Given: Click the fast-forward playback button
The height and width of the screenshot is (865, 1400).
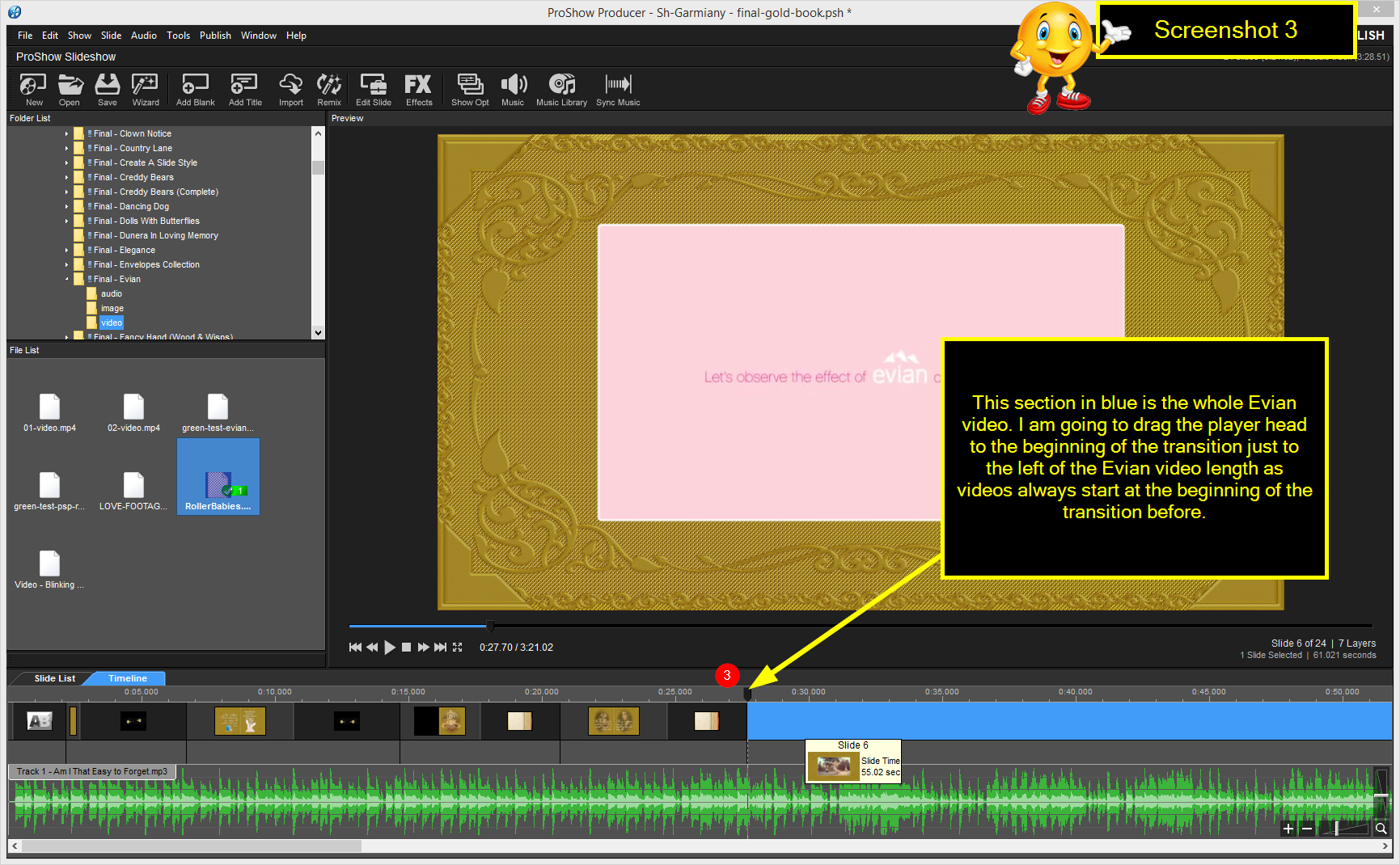Looking at the screenshot, I should click(x=423, y=648).
